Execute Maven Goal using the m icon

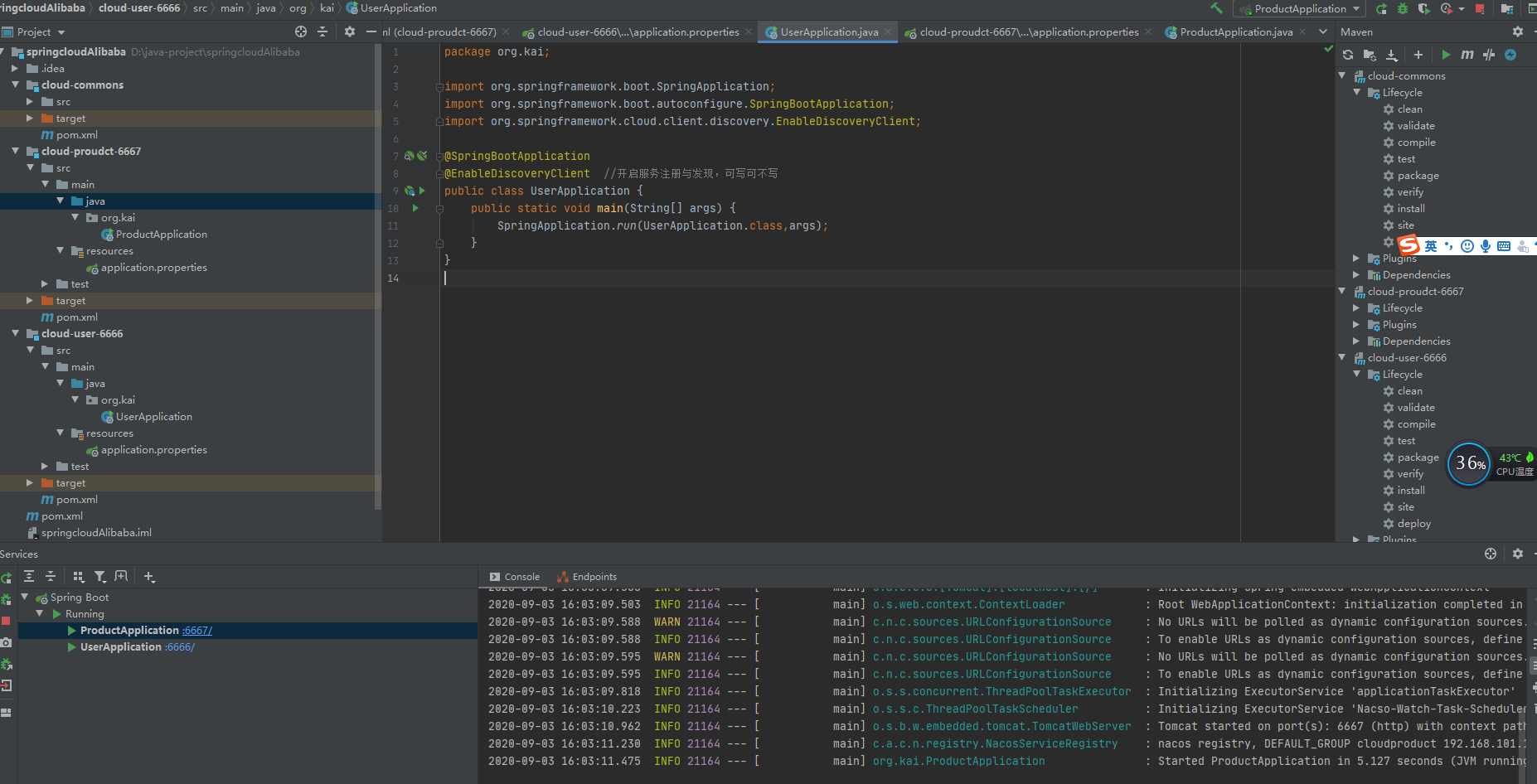pyautogui.click(x=1467, y=55)
